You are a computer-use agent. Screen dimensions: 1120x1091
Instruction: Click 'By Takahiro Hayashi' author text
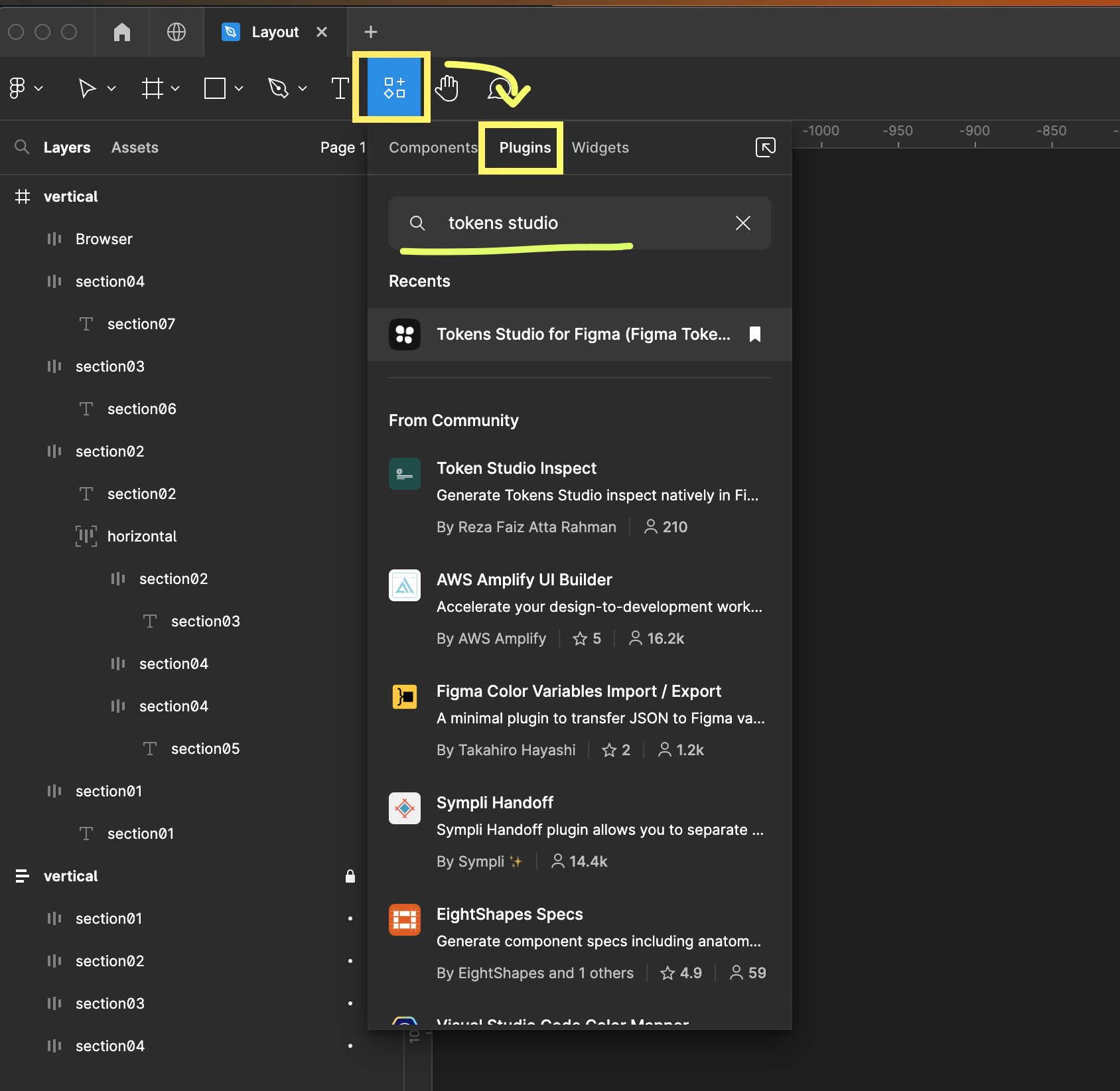click(x=506, y=750)
